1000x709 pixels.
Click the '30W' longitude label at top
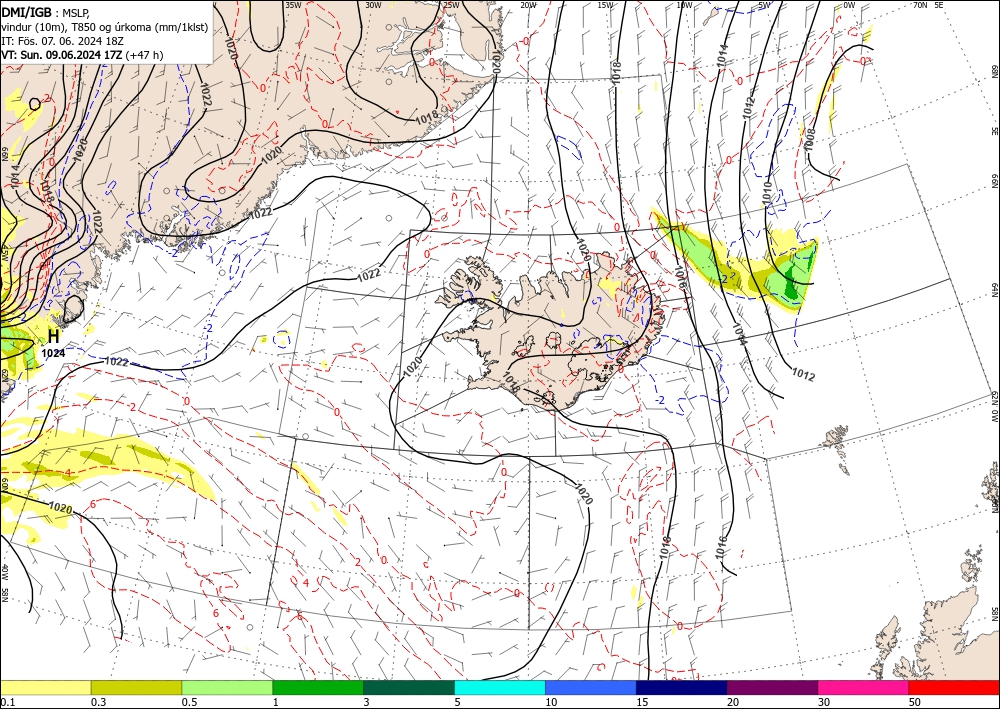tap(373, 5)
